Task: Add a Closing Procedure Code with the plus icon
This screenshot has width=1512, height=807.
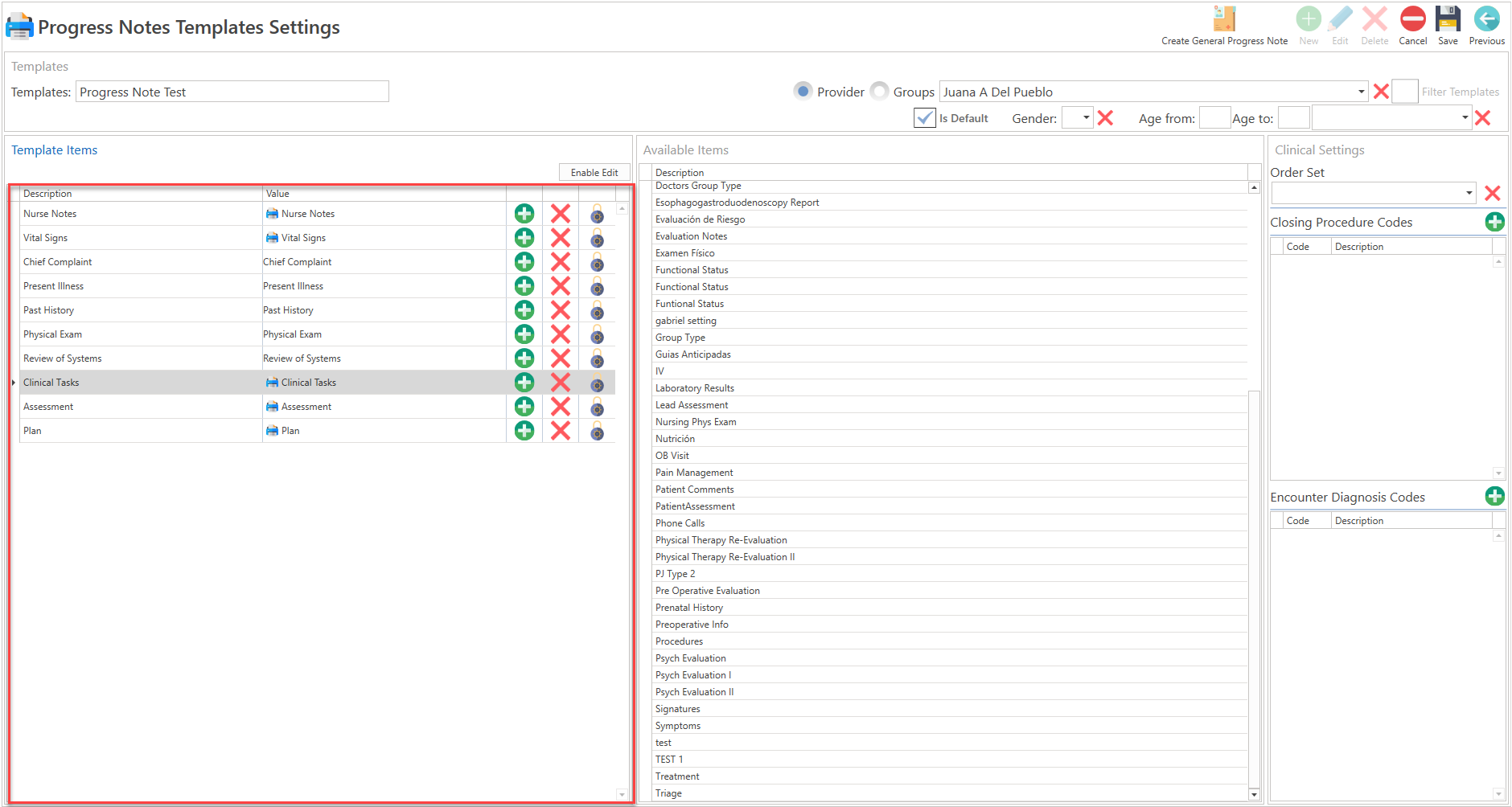Action: pyautogui.click(x=1495, y=222)
